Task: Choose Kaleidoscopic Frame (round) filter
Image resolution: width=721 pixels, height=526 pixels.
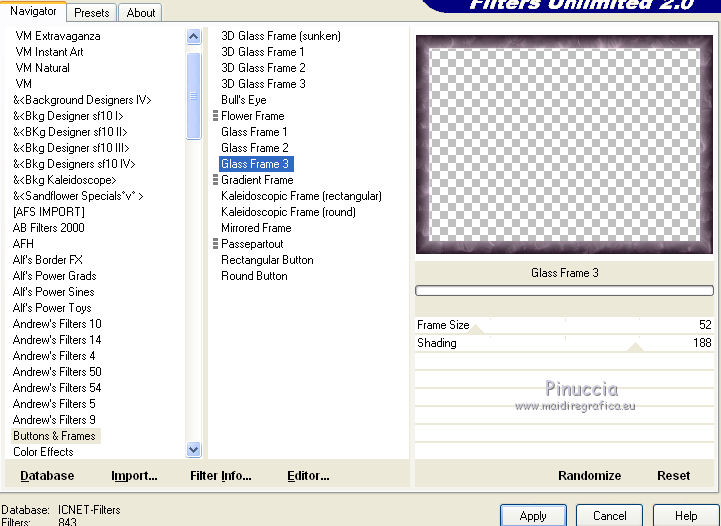Action: tap(288, 212)
